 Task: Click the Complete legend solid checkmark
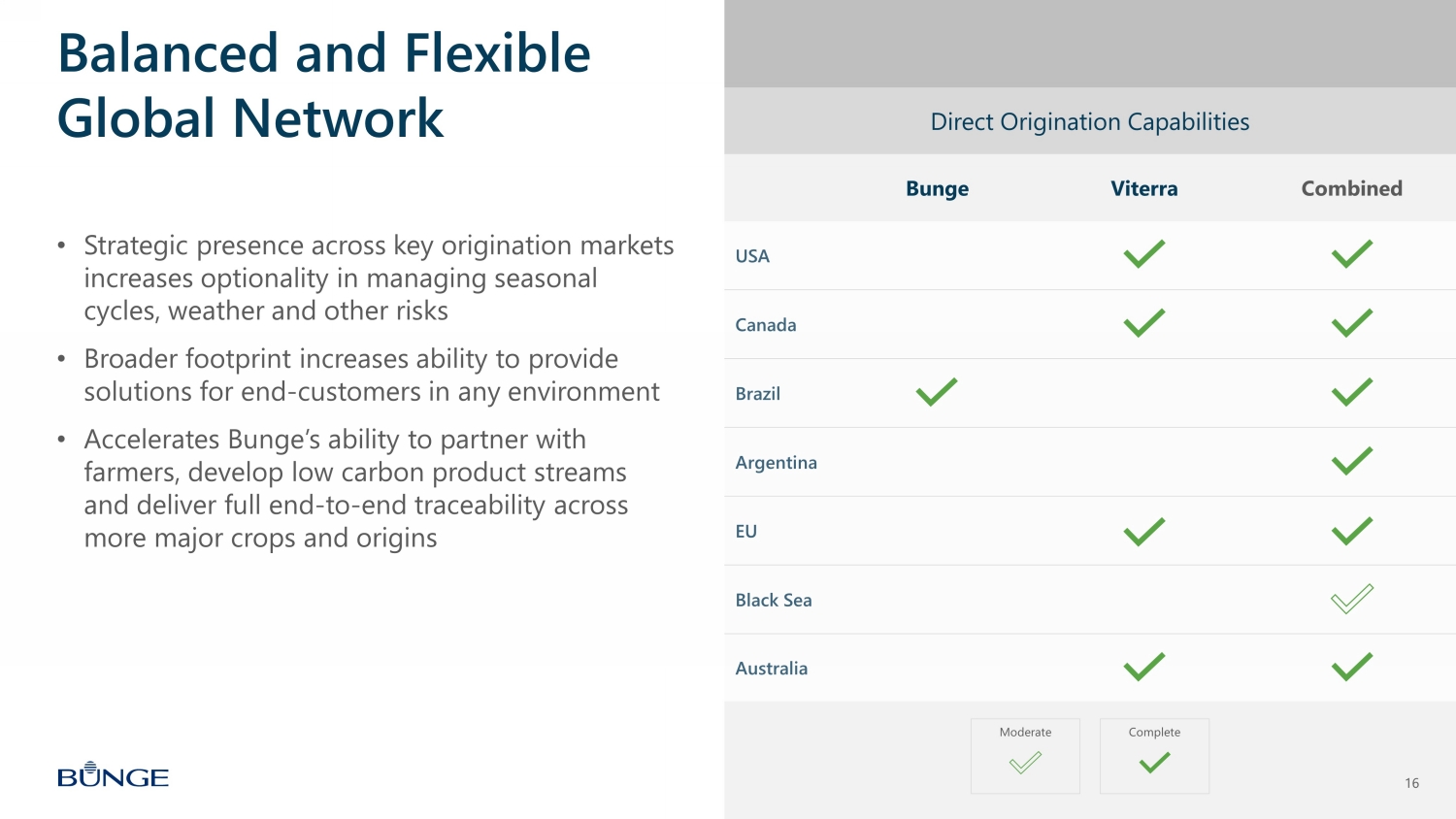[x=1154, y=764]
